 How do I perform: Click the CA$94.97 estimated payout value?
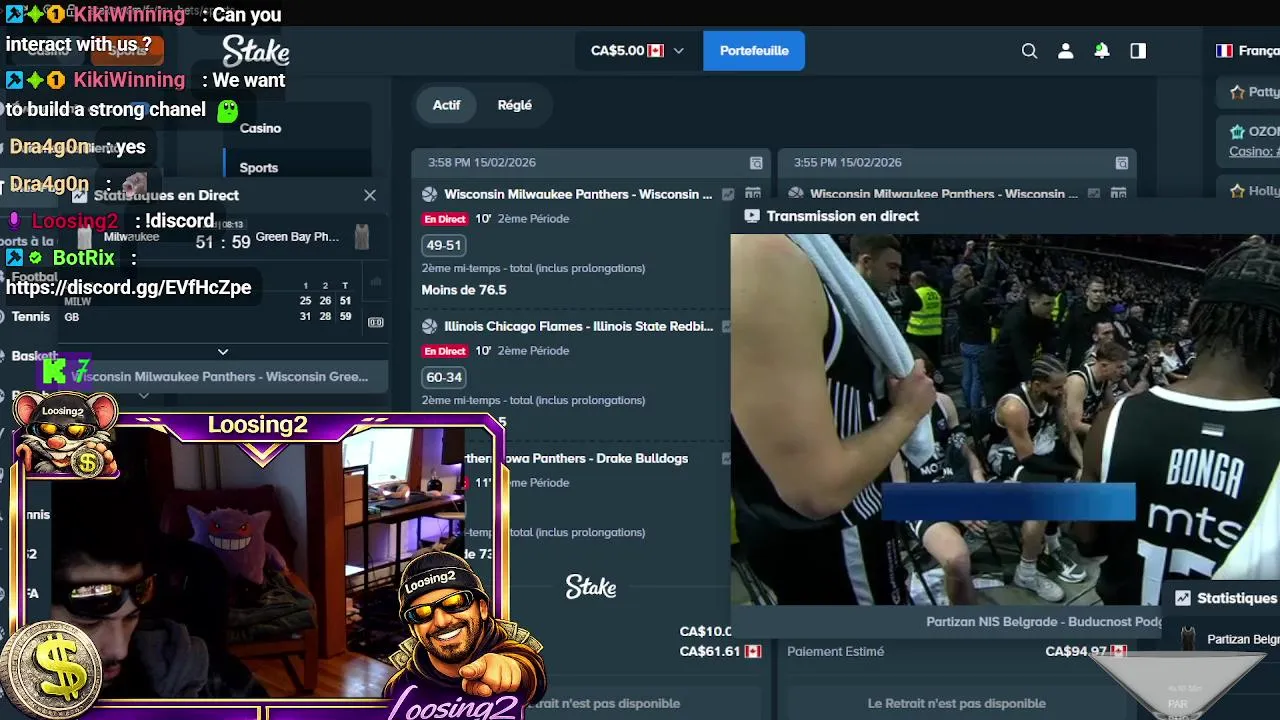coord(1076,651)
